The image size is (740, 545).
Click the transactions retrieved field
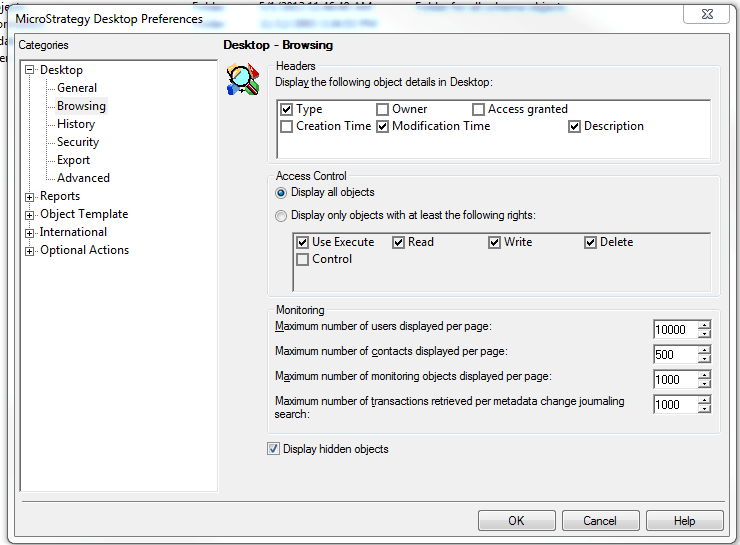[x=675, y=404]
